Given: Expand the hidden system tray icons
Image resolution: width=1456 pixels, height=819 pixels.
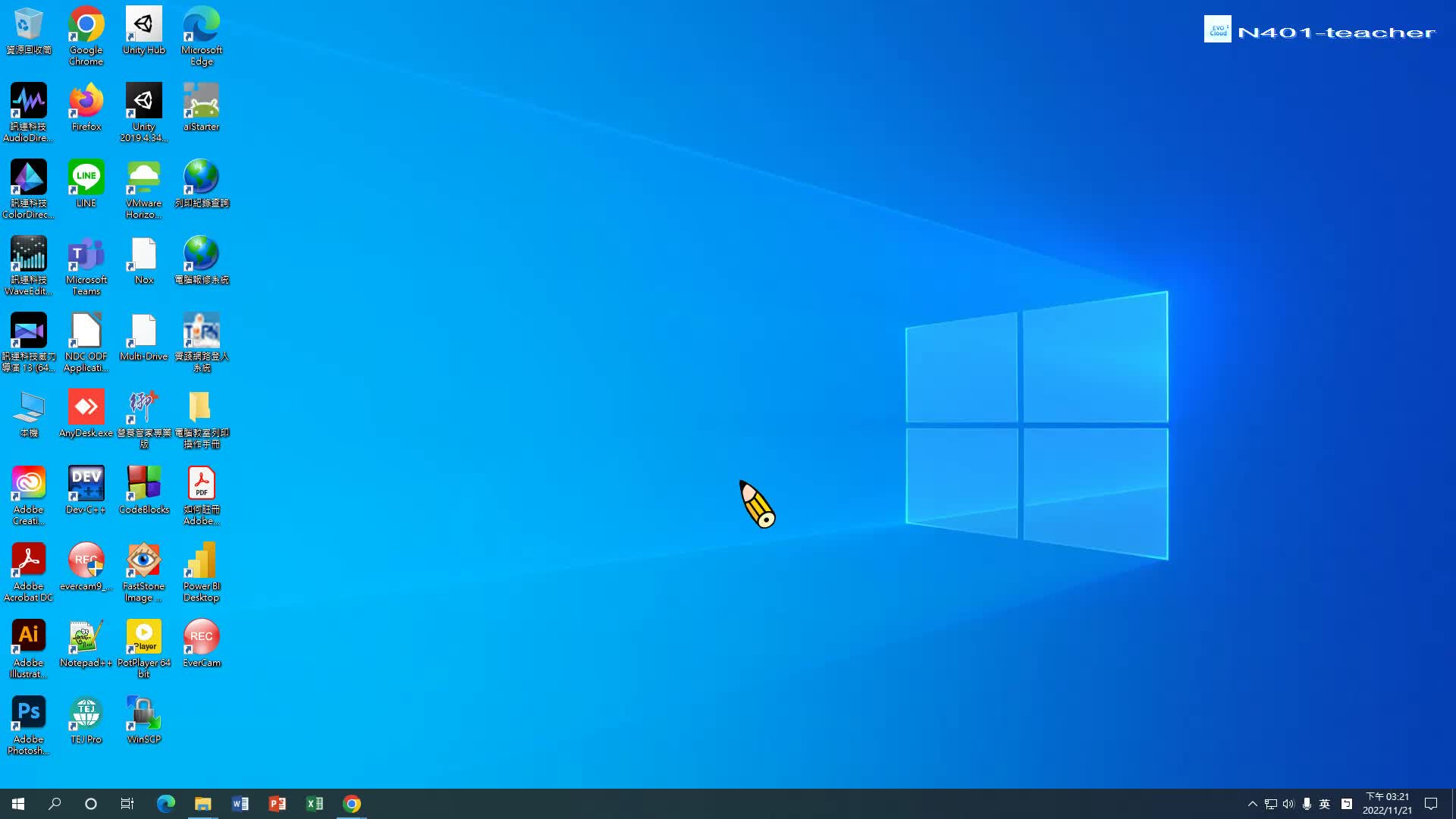Looking at the screenshot, I should [1253, 804].
